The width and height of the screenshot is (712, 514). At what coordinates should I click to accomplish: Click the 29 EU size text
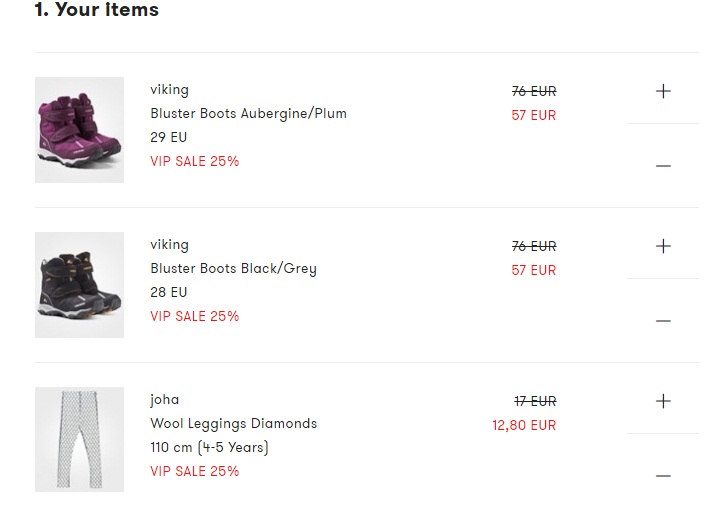click(x=168, y=137)
